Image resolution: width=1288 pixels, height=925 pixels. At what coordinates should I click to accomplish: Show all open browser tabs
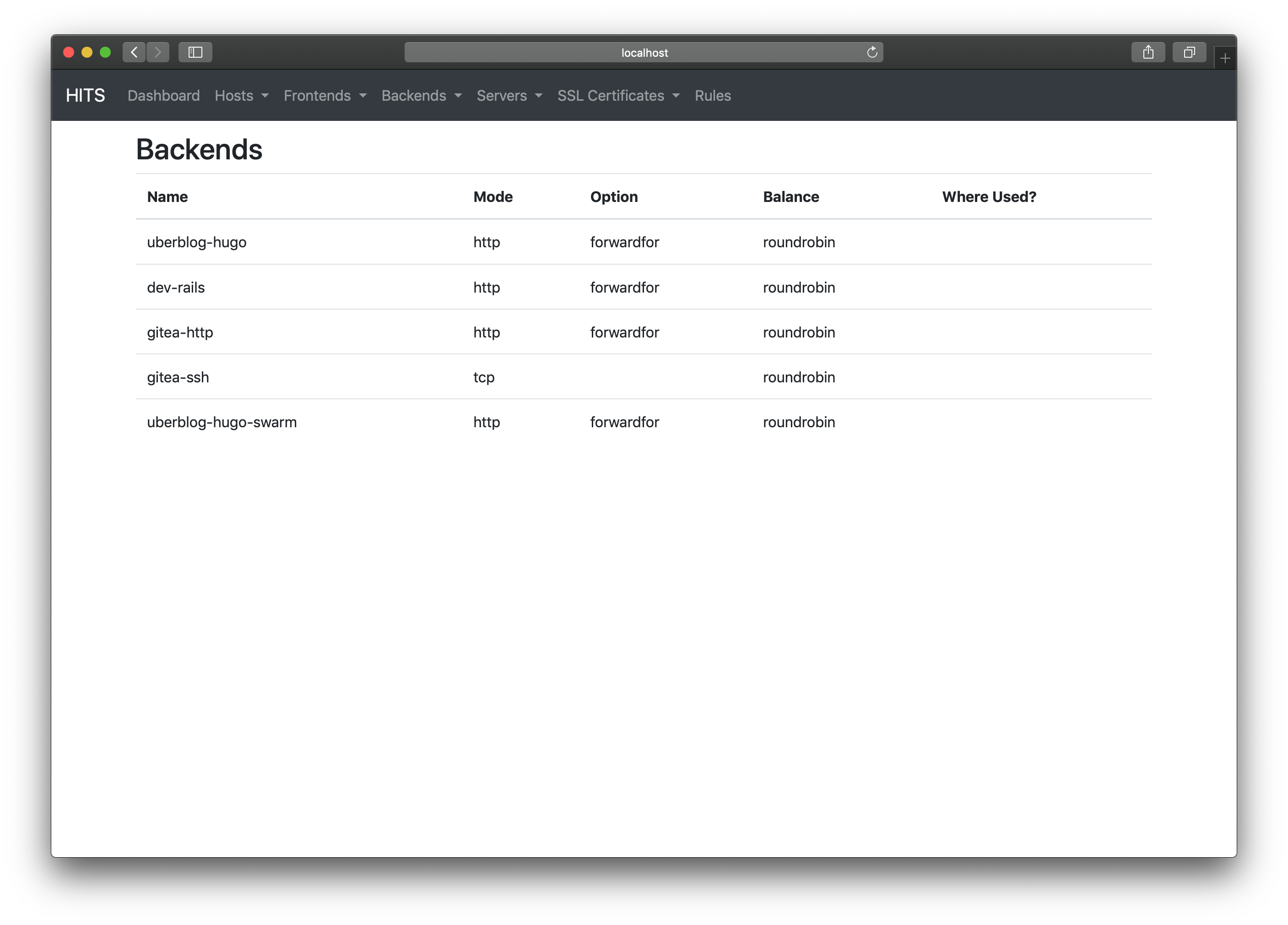tap(1189, 52)
